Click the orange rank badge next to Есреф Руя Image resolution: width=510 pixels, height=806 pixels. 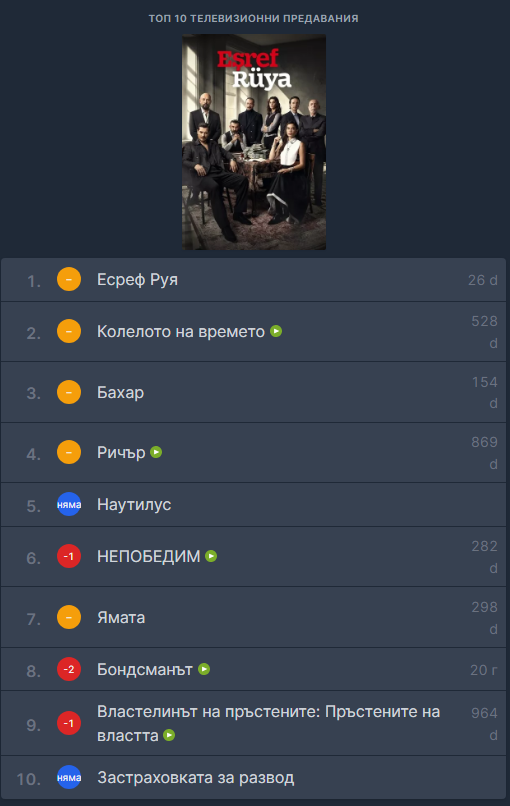[x=69, y=280]
